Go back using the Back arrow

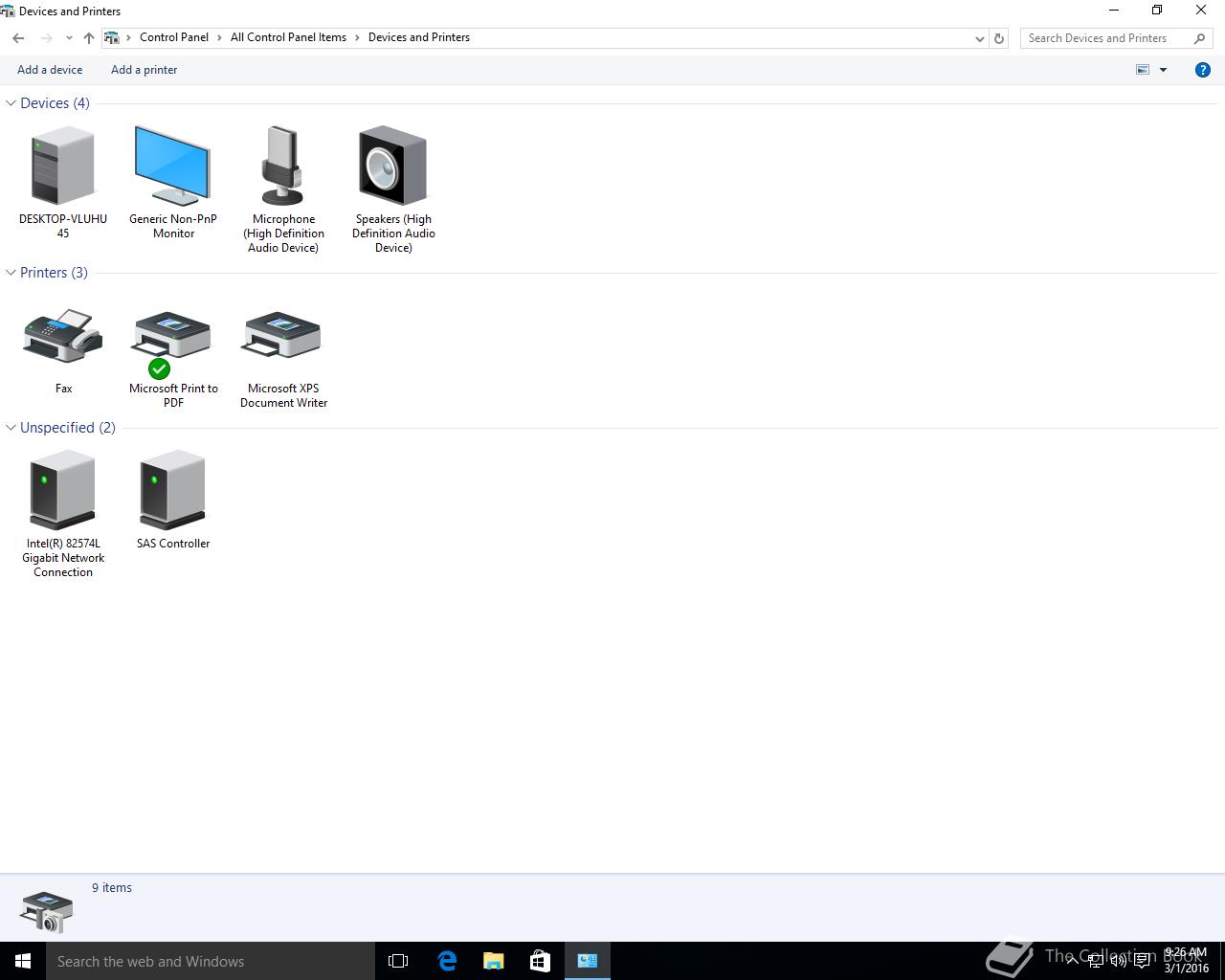click(x=18, y=38)
